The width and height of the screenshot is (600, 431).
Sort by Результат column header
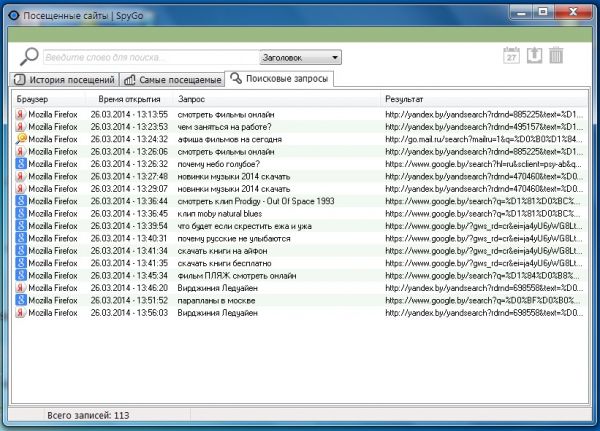404,99
